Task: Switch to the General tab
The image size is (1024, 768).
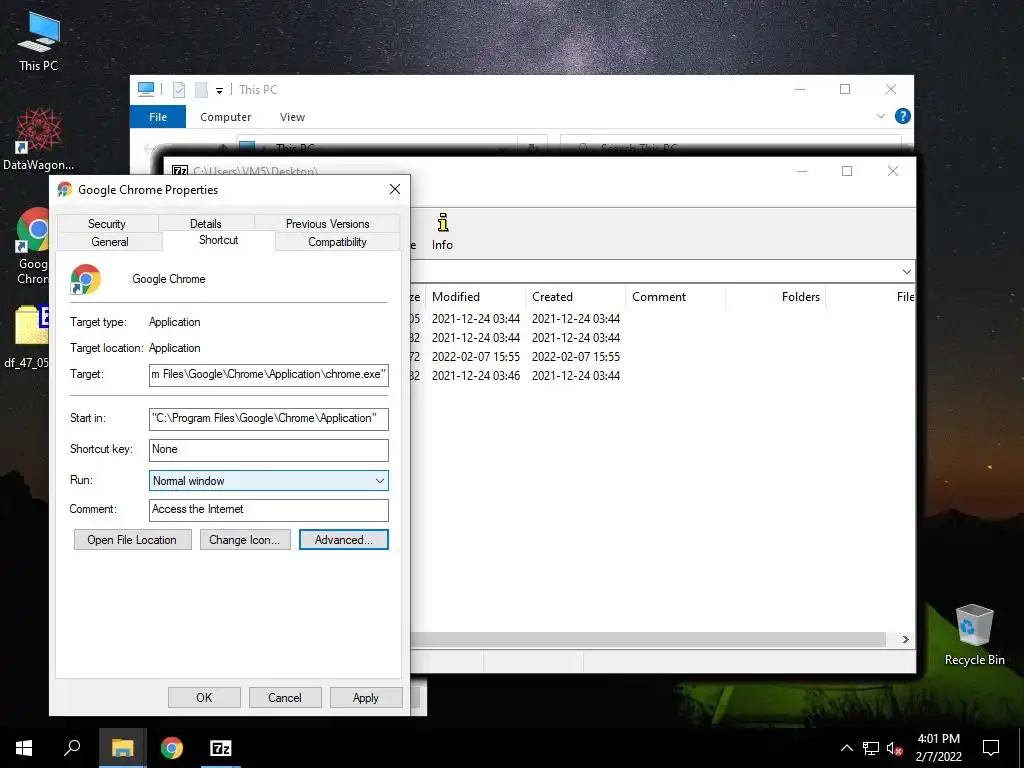Action: click(110, 242)
